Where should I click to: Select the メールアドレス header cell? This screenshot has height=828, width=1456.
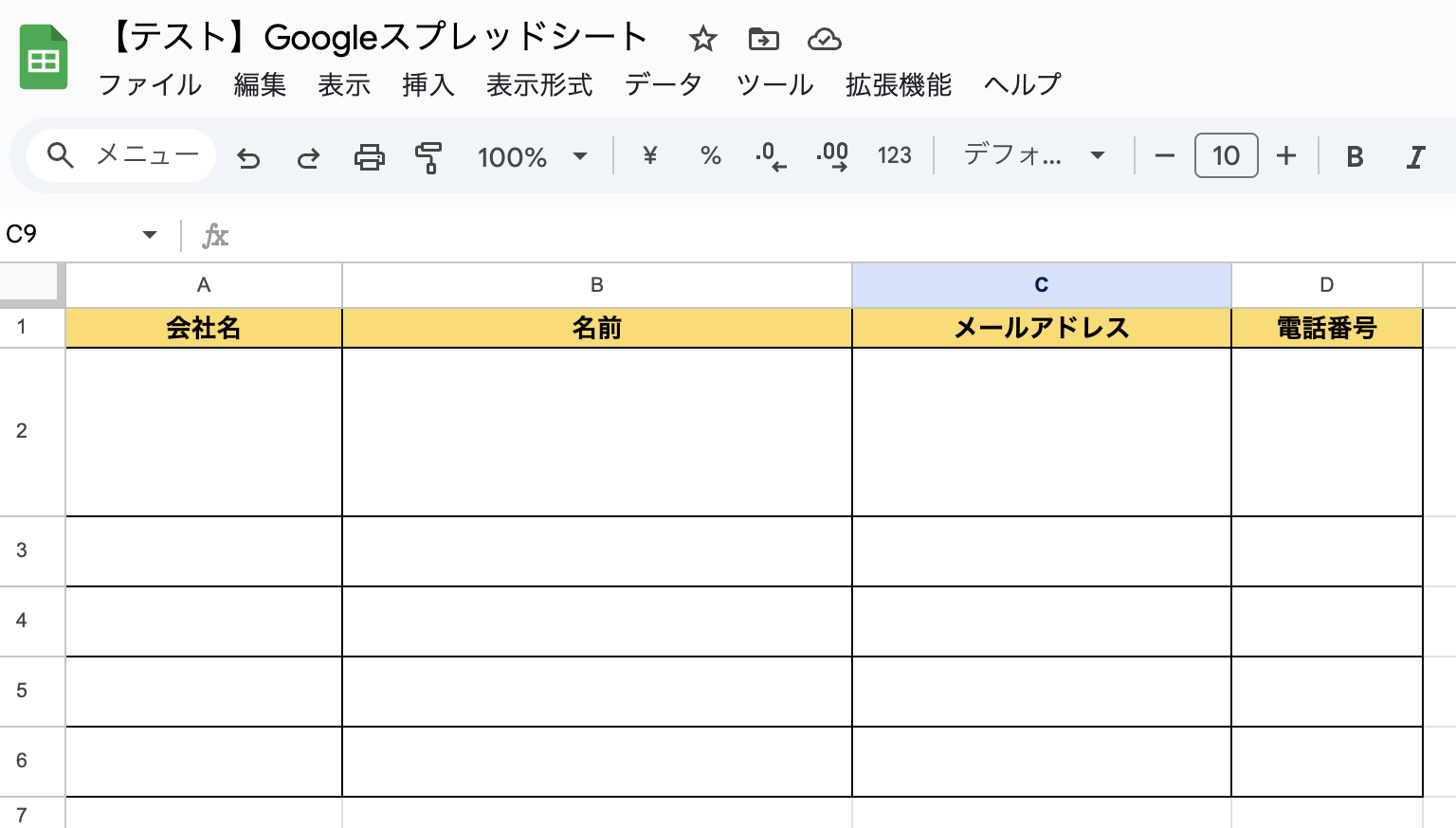[1042, 328]
